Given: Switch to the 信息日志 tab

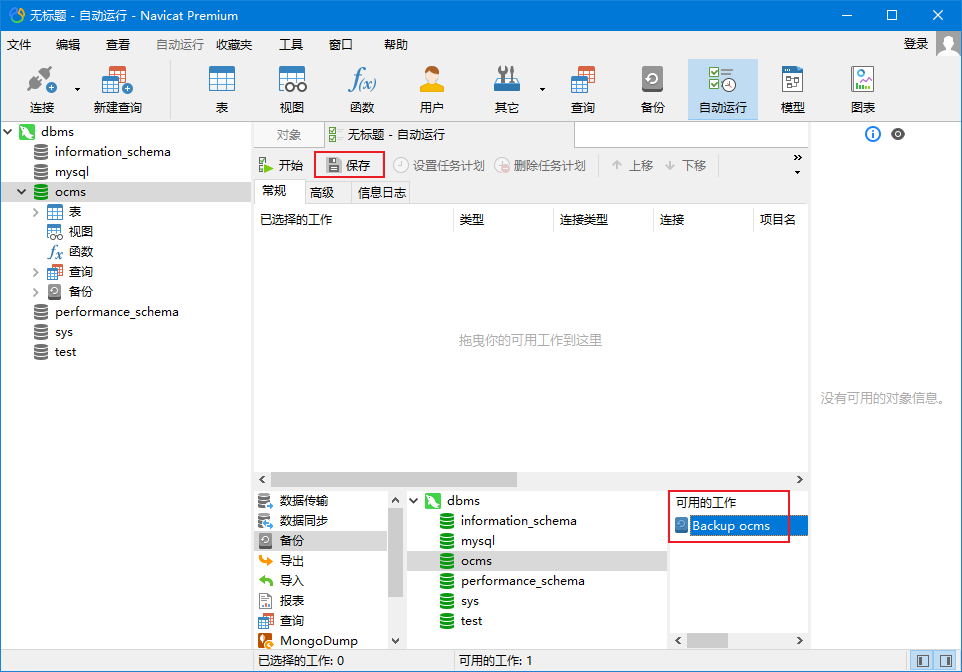Looking at the screenshot, I should [x=382, y=193].
